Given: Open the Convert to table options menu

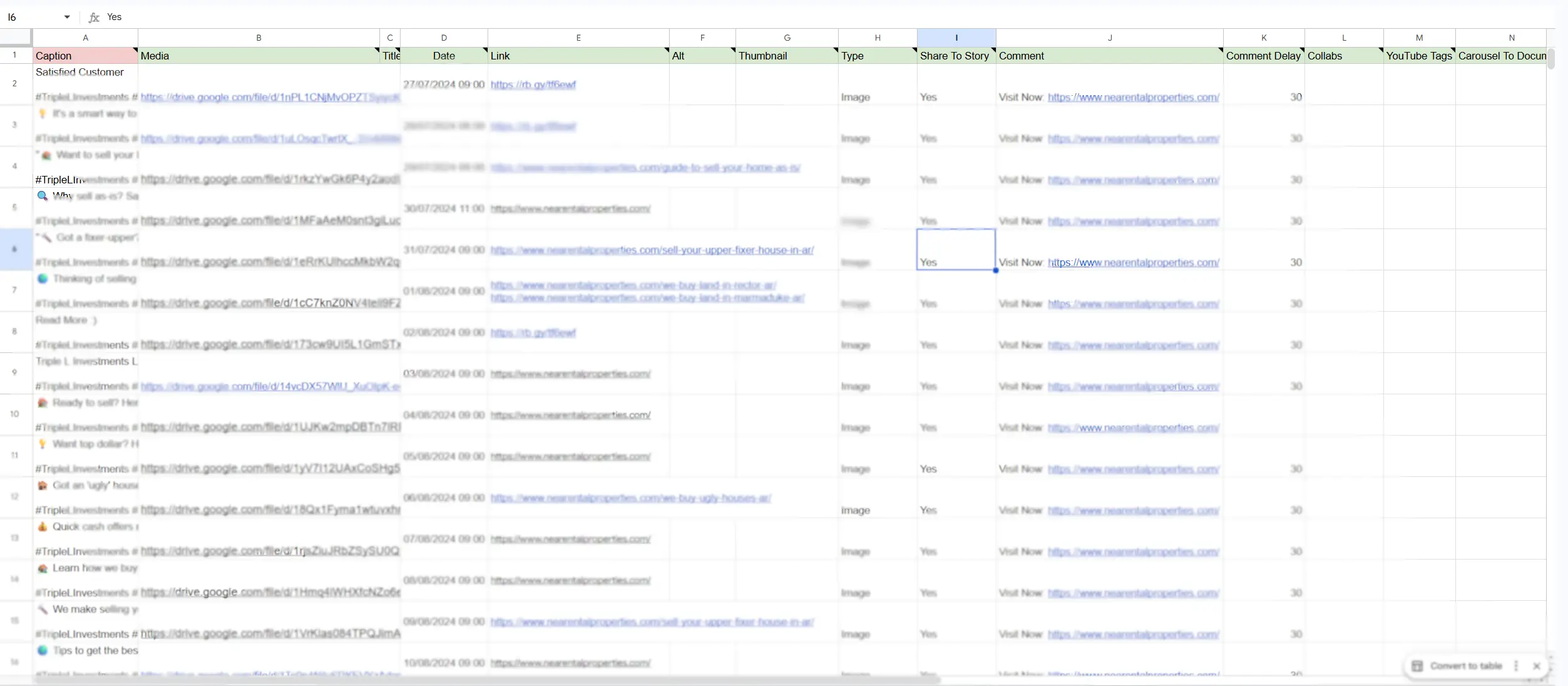Looking at the screenshot, I should click(1516, 665).
